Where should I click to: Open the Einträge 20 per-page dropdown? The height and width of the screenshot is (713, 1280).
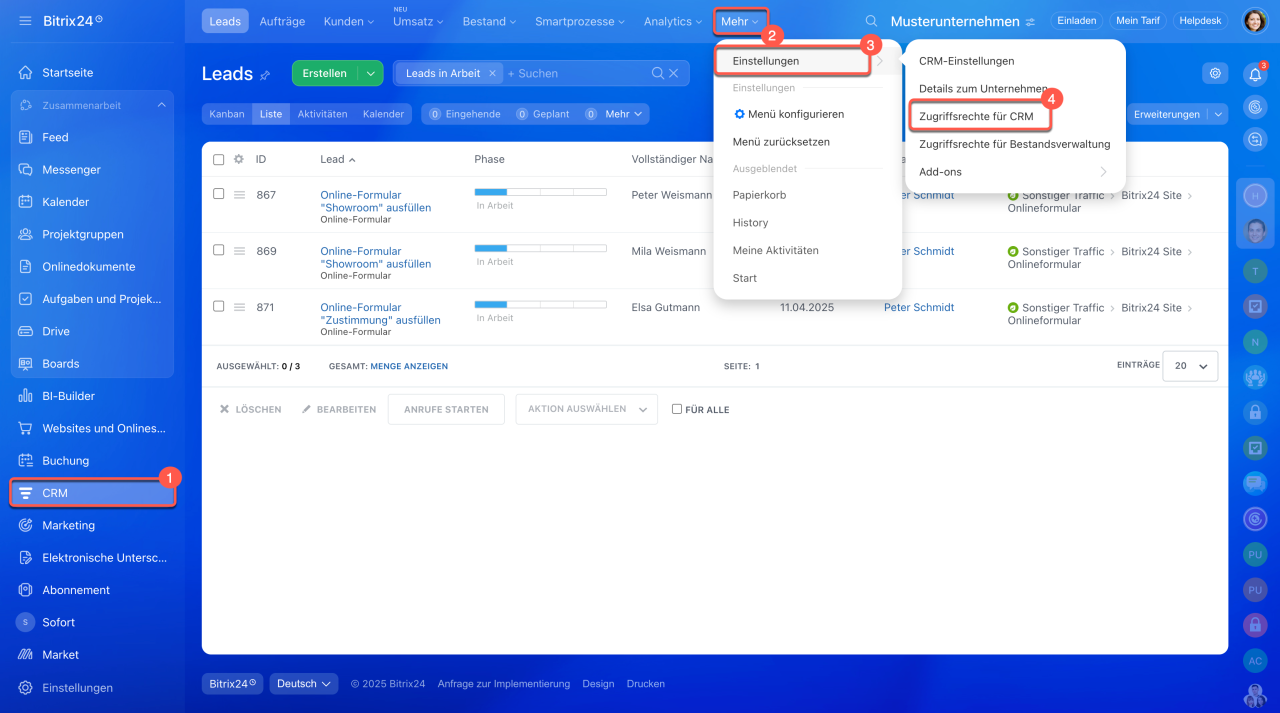tap(1190, 366)
